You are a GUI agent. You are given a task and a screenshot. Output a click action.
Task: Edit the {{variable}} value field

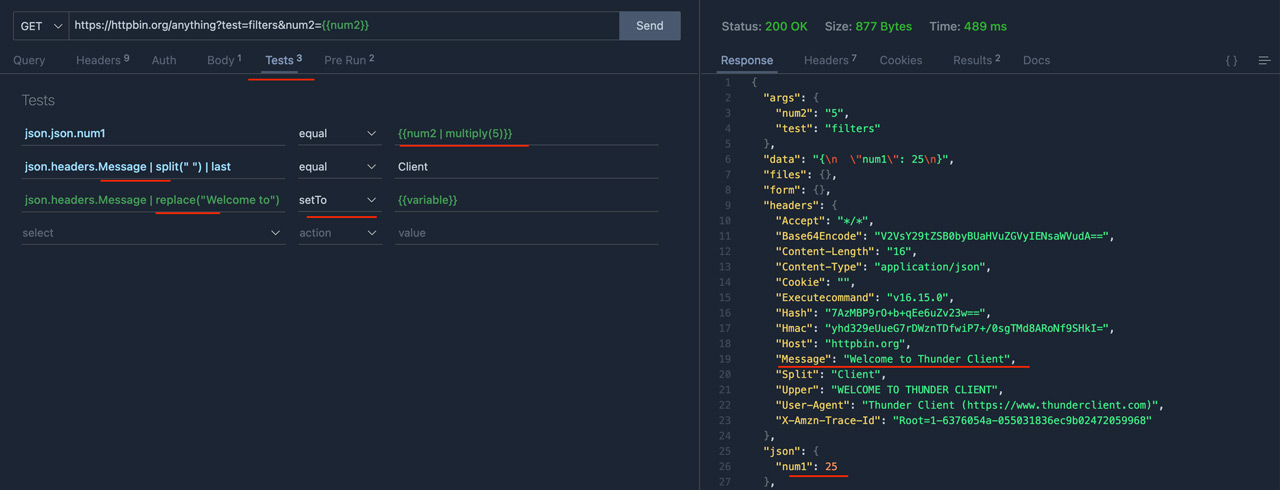[526, 199]
